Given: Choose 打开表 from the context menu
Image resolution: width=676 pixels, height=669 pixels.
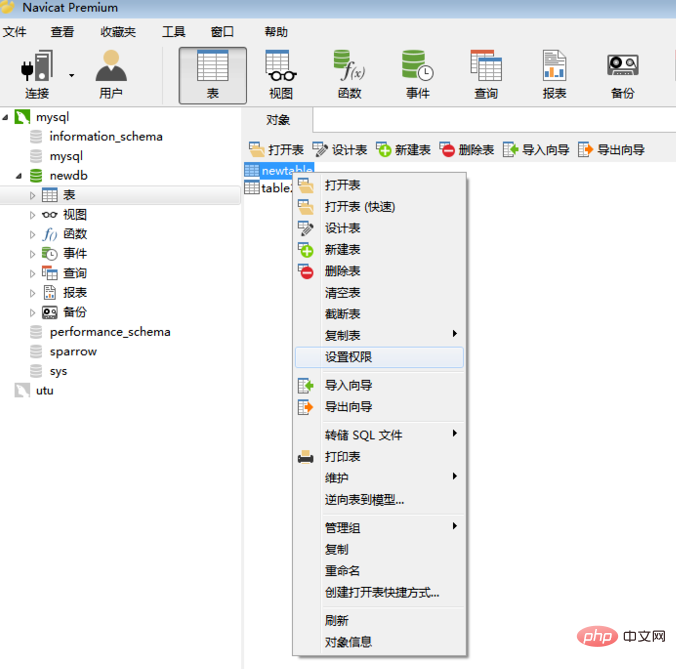Looking at the screenshot, I should coord(379,185).
